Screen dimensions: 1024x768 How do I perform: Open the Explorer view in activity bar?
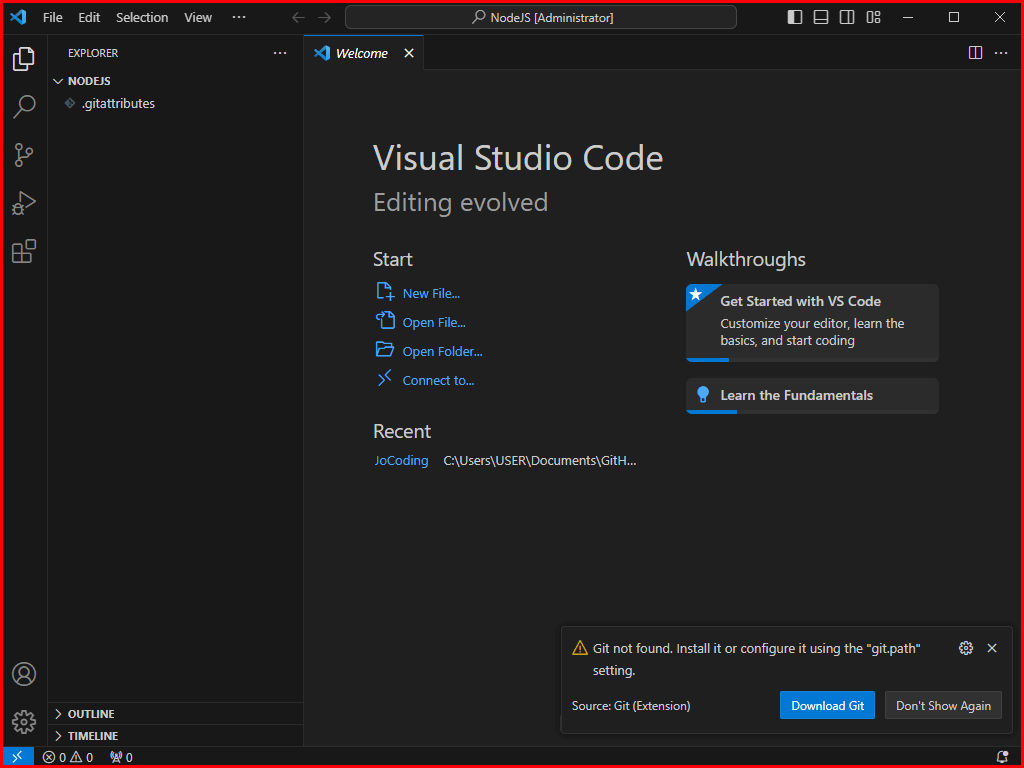pos(24,59)
